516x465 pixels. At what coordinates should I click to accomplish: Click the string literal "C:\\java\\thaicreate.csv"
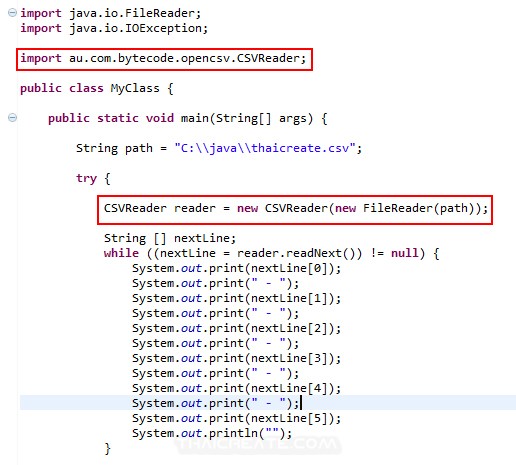265,148
